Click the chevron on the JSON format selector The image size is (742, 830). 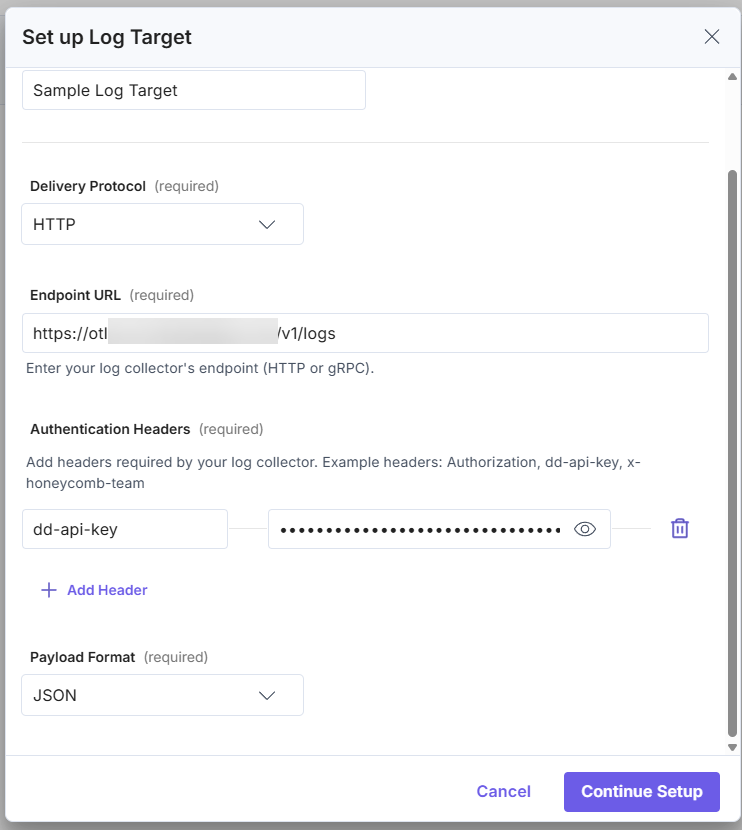(x=267, y=694)
